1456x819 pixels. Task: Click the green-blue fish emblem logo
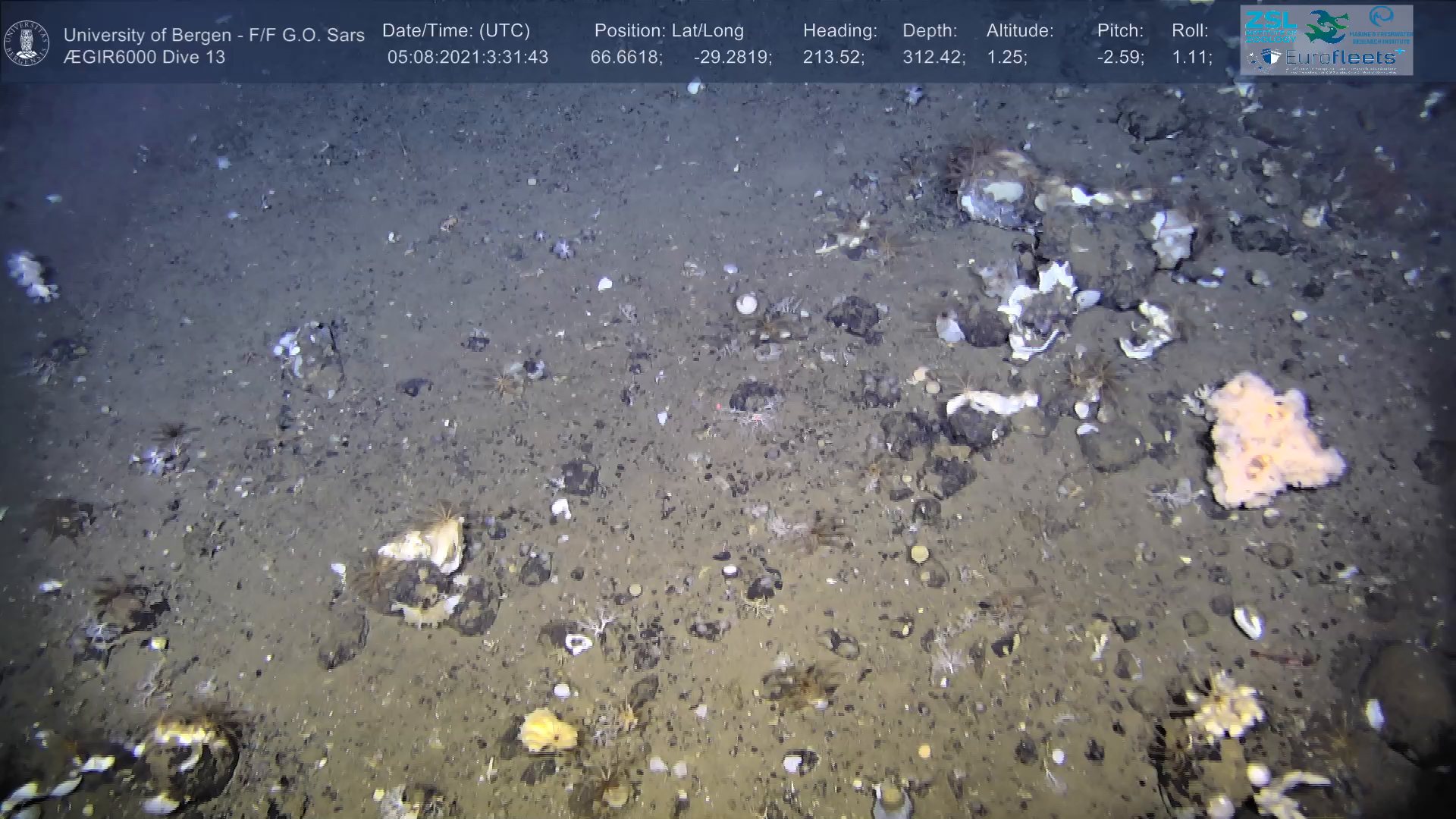point(1326,27)
